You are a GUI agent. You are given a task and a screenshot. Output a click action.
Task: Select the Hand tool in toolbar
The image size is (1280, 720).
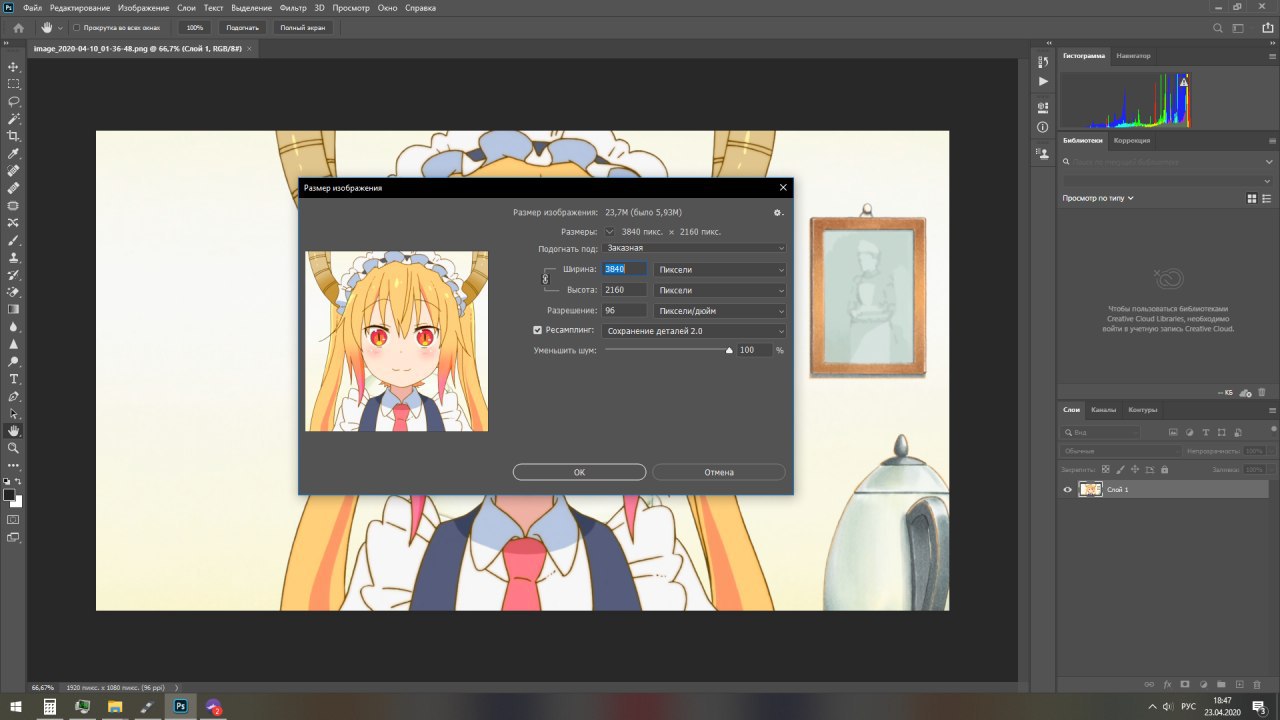point(14,431)
